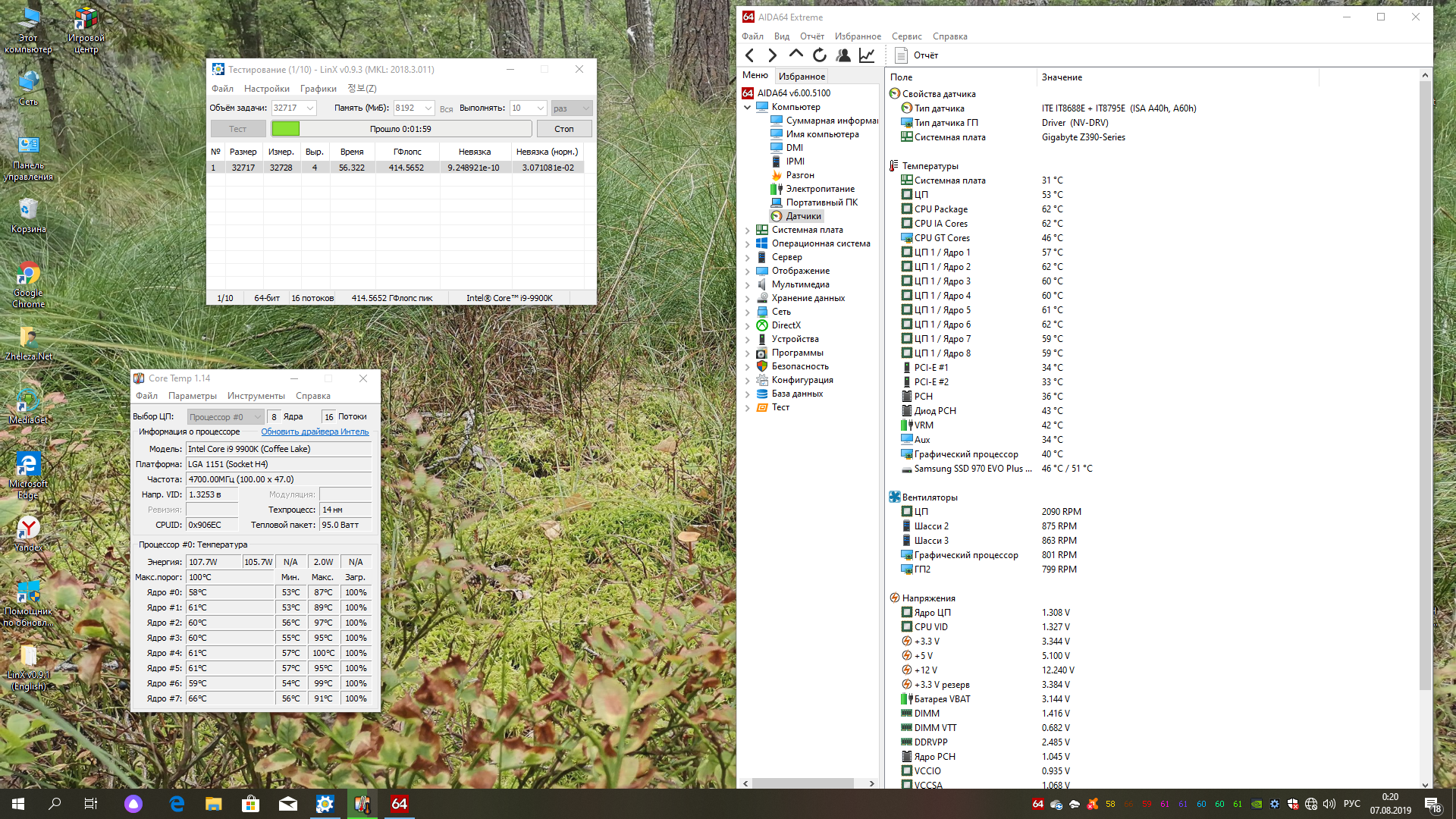
Task: Click the up-level arrow in AIDA64 toolbar
Action: coord(795,55)
